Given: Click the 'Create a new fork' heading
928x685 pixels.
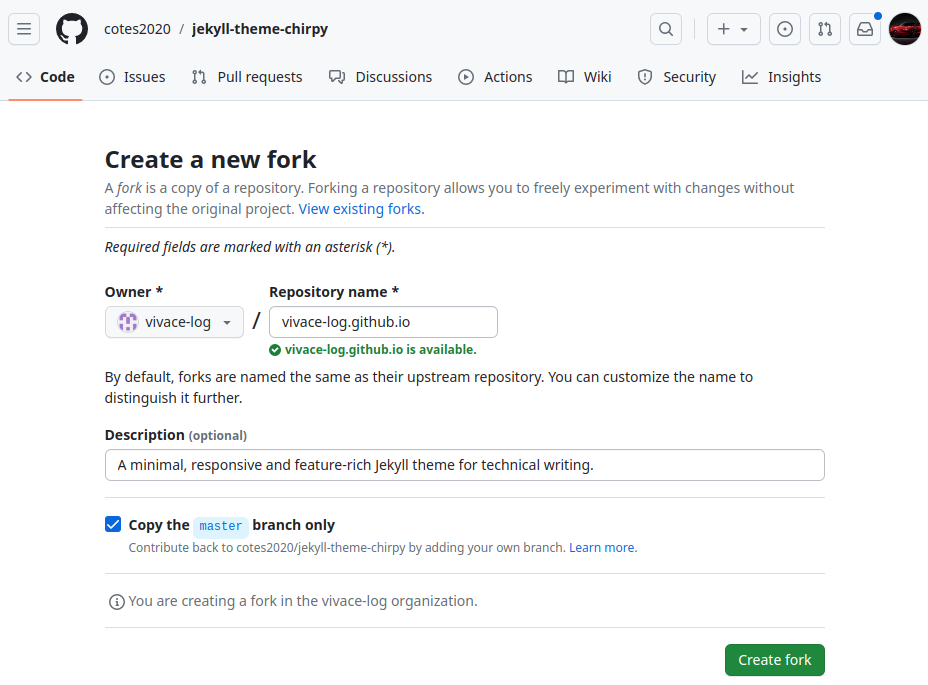Looking at the screenshot, I should tap(210, 160).
